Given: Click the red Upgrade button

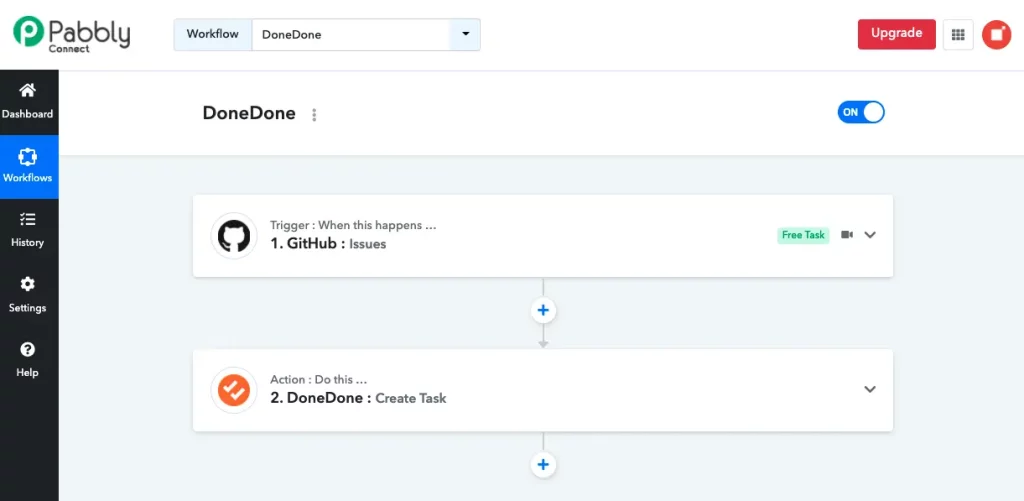Looking at the screenshot, I should [897, 34].
